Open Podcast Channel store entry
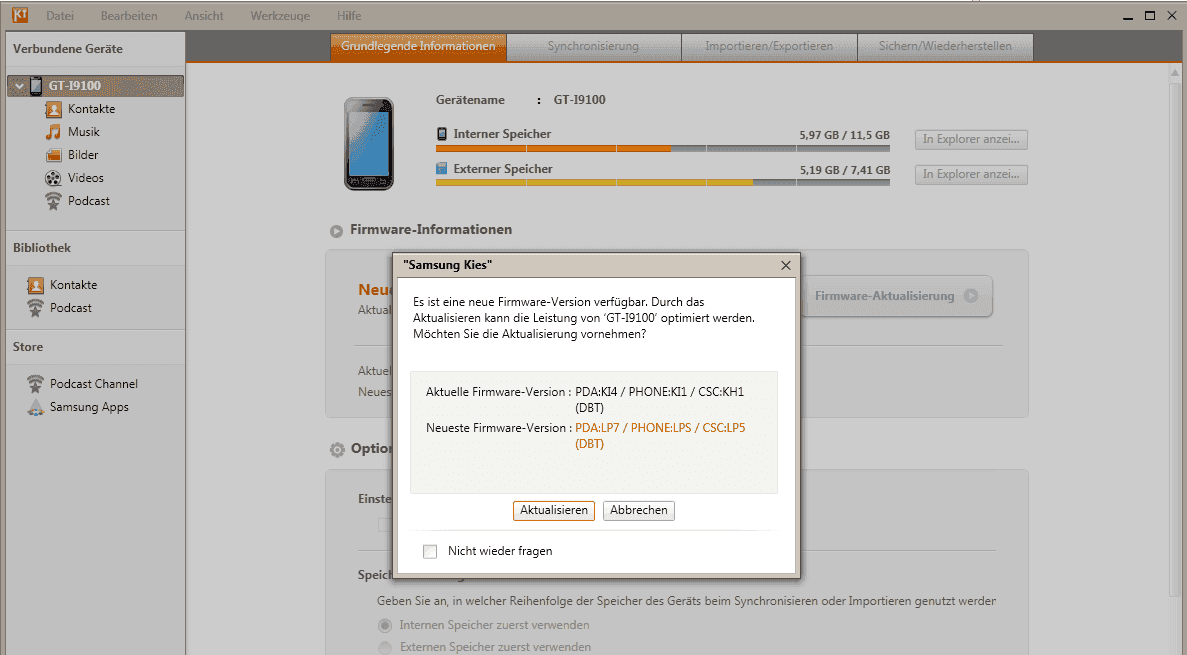1187x655 pixels. (94, 384)
